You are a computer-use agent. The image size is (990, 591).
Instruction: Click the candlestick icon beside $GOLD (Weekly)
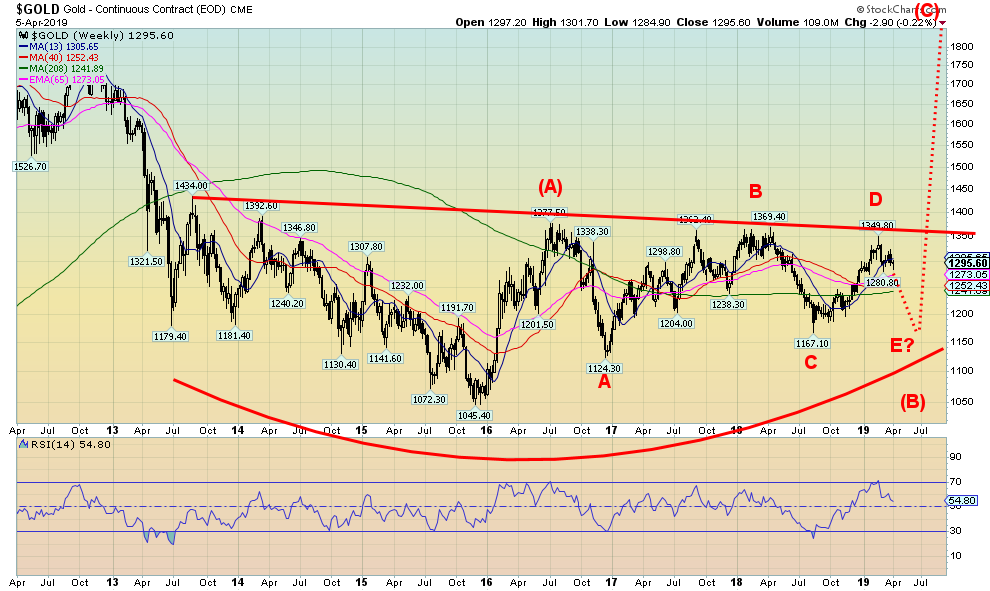tap(22, 34)
